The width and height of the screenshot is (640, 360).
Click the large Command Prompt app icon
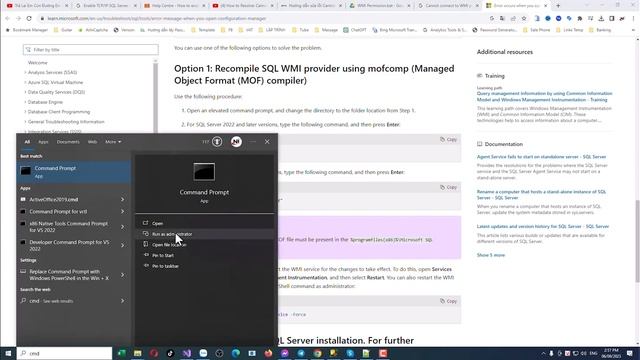(x=204, y=172)
